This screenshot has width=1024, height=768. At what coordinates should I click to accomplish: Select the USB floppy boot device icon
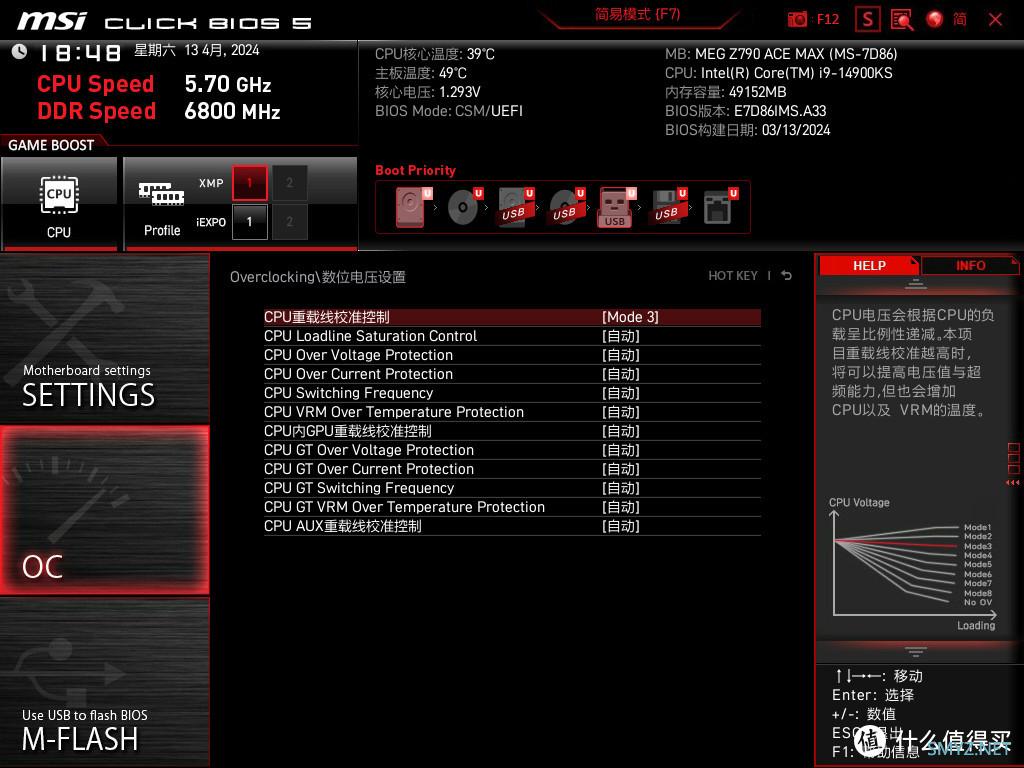(x=668, y=206)
